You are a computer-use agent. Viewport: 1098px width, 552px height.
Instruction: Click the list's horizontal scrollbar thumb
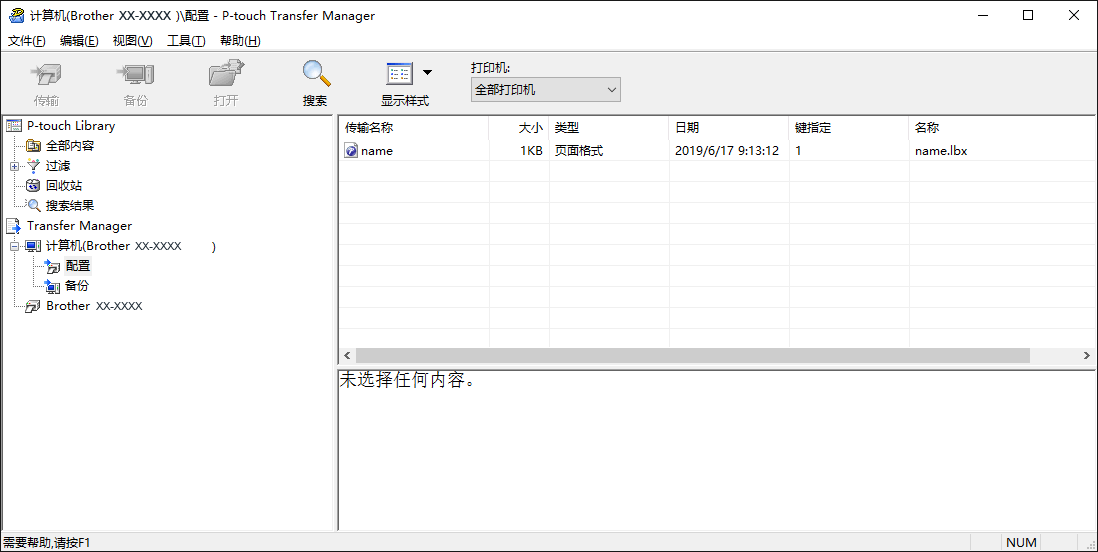(693, 356)
